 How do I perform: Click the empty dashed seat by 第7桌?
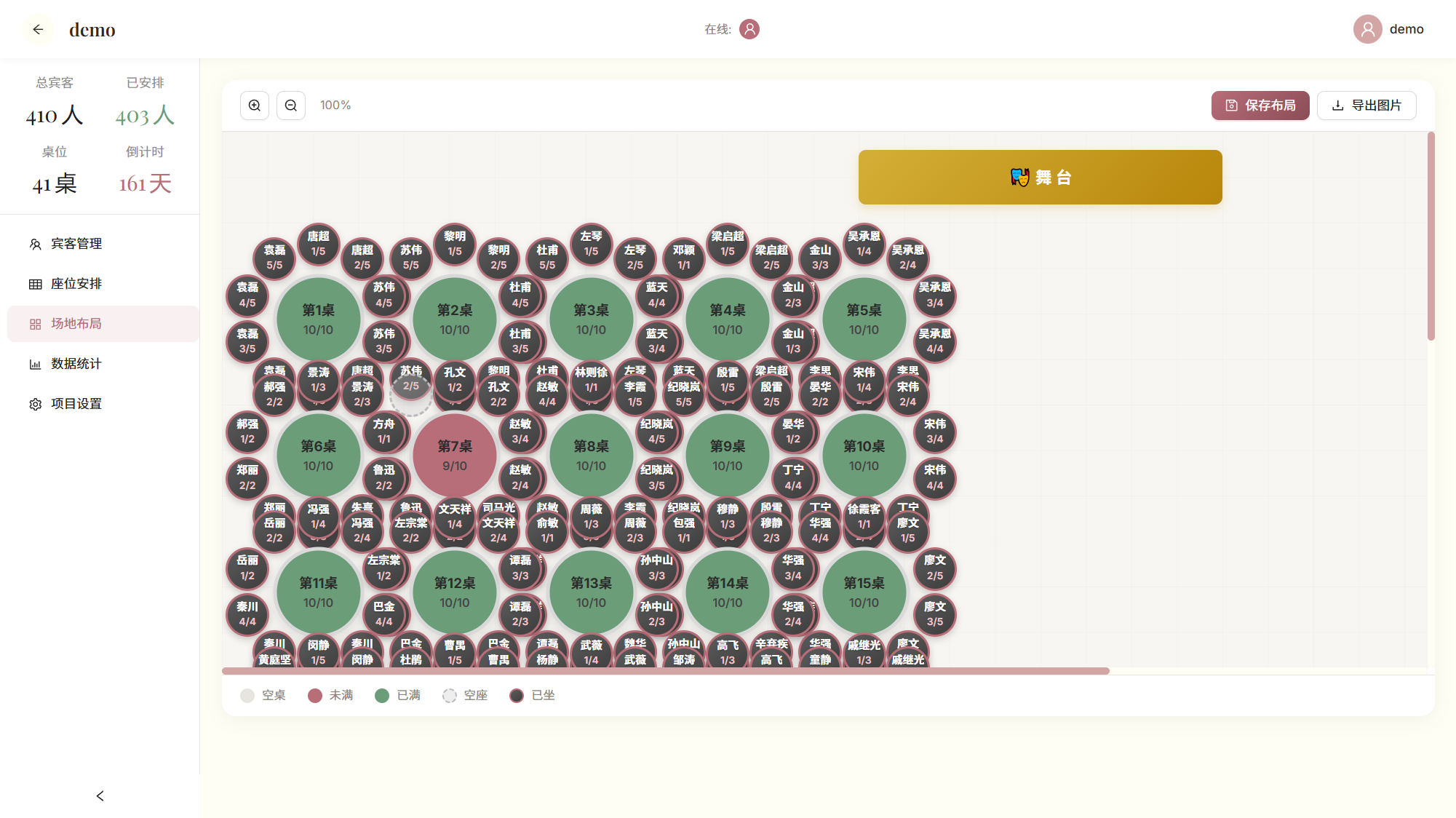click(411, 395)
